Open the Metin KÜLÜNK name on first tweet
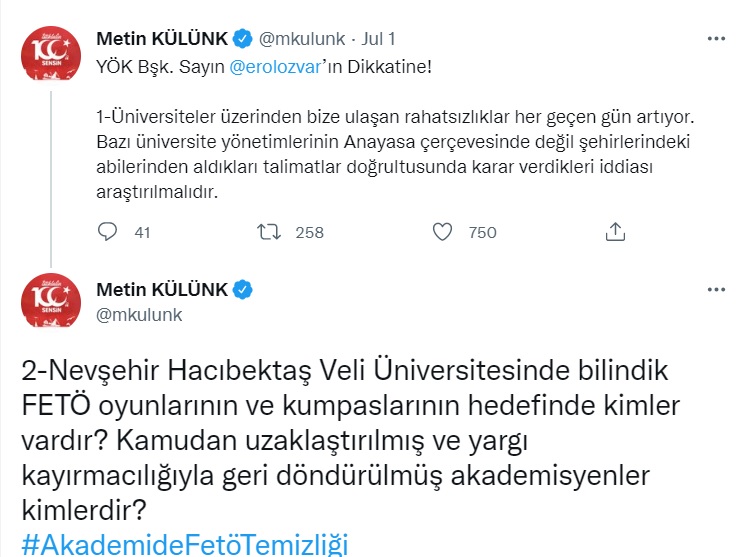 (x=162, y=39)
